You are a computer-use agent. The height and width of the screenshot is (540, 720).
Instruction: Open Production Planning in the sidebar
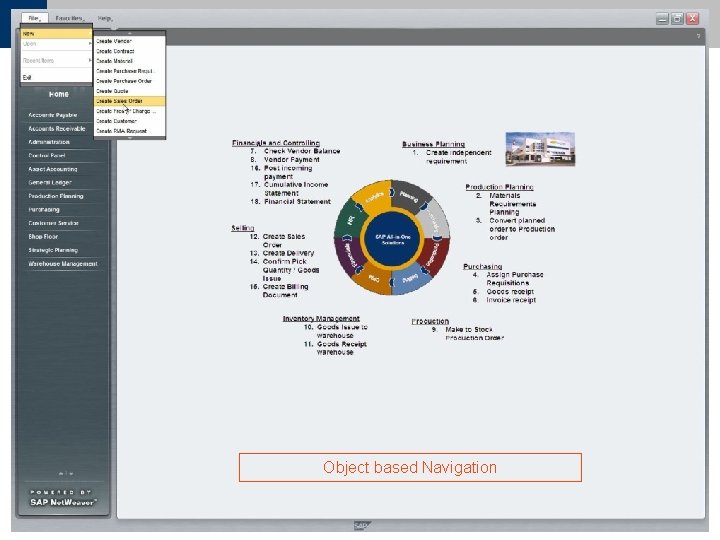56,196
